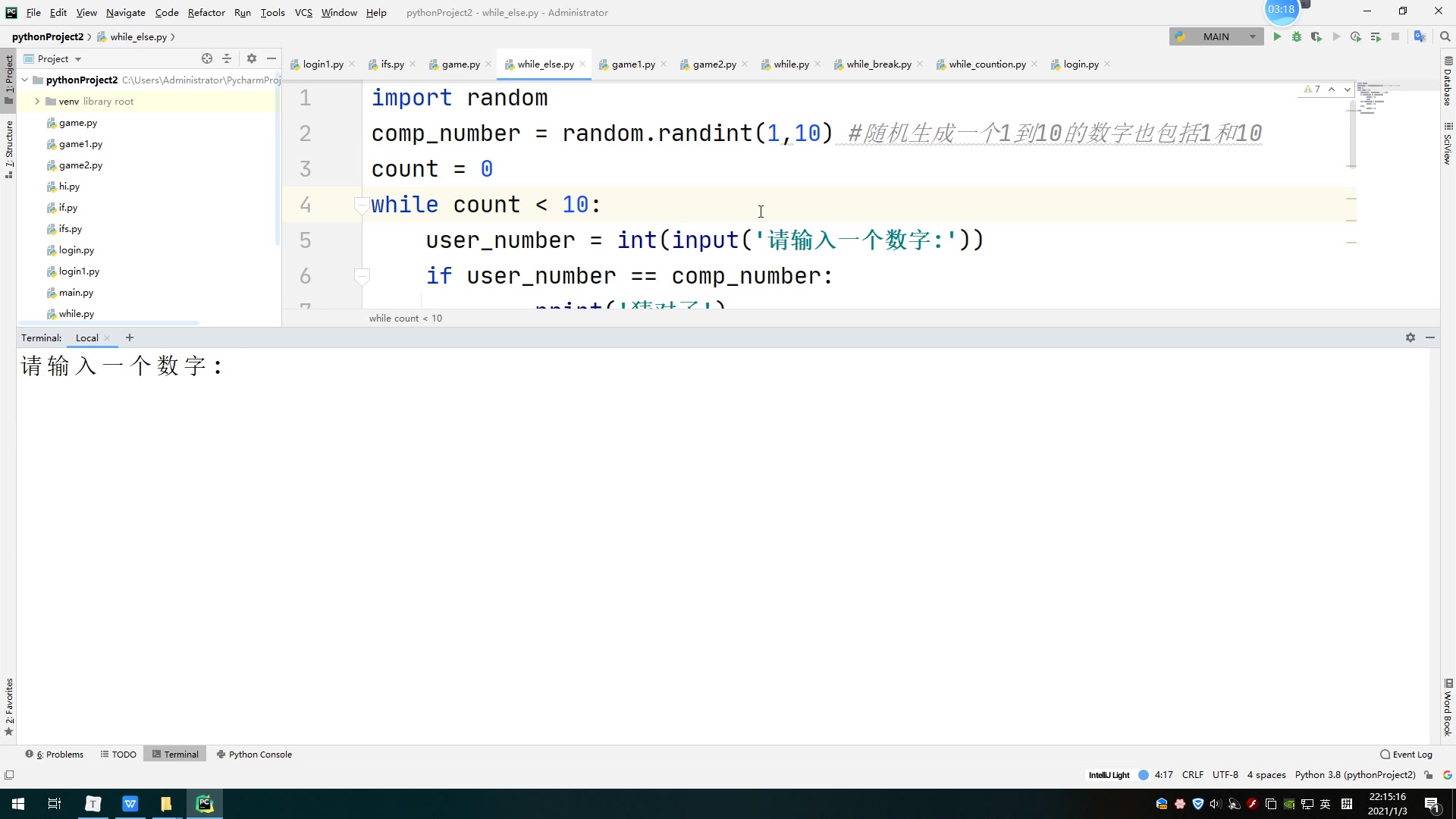Screen dimensions: 1456x819
Task: Click the locate-in-project crosshair icon
Action: (207, 58)
